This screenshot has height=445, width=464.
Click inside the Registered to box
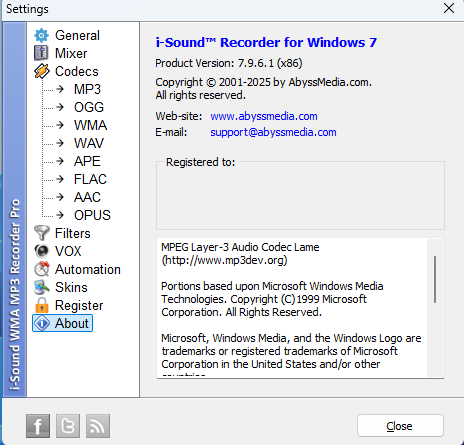[x=300, y=197]
